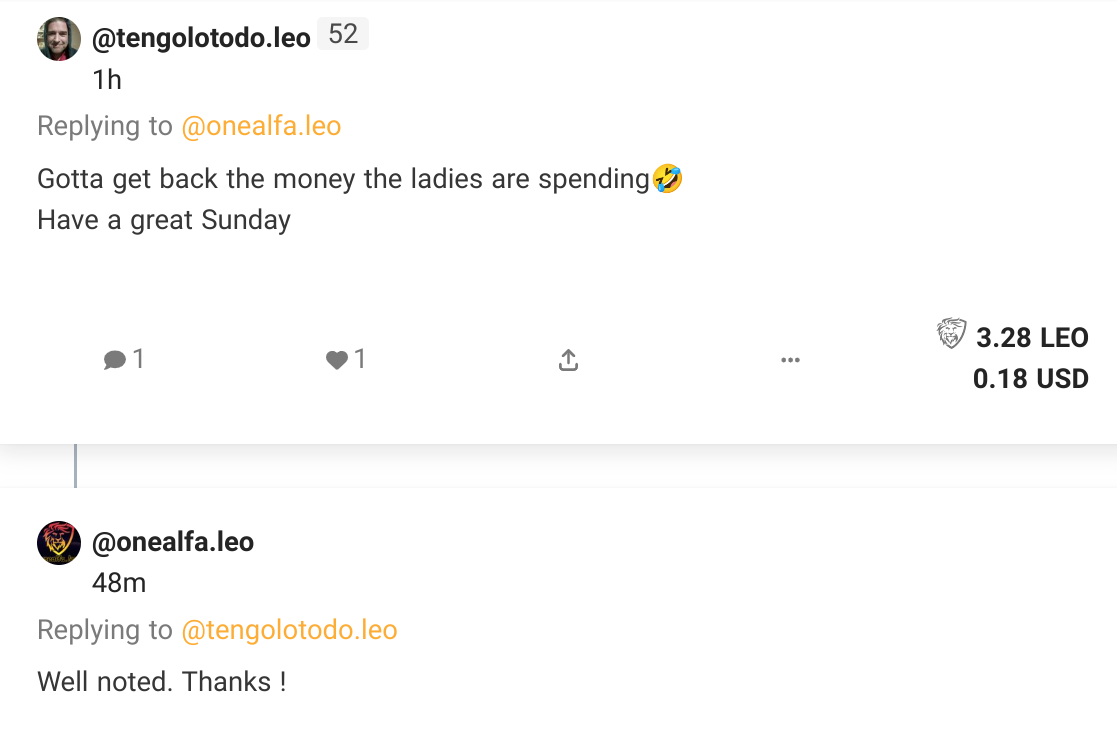Open the comment reply icon on tengolotodo's post
This screenshot has width=1117, height=739.
(x=115, y=360)
